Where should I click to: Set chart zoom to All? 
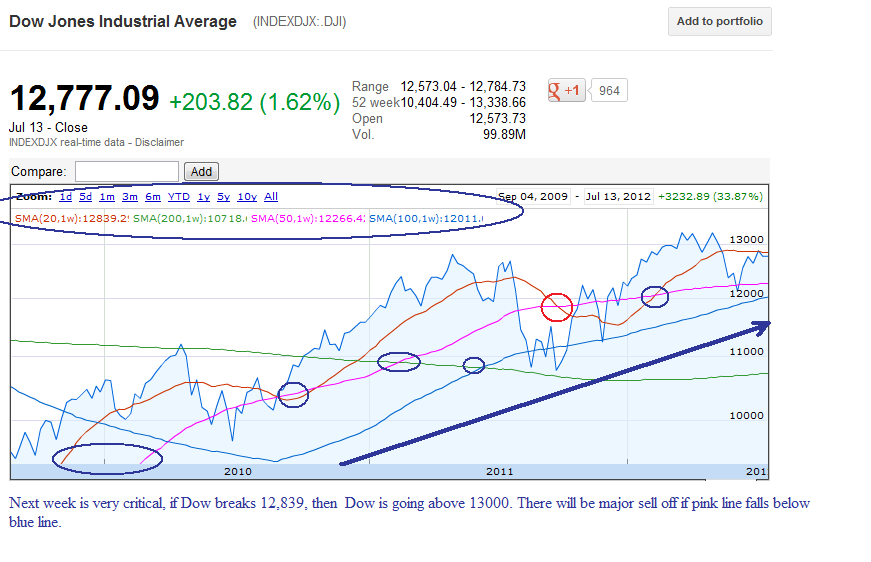coord(271,197)
